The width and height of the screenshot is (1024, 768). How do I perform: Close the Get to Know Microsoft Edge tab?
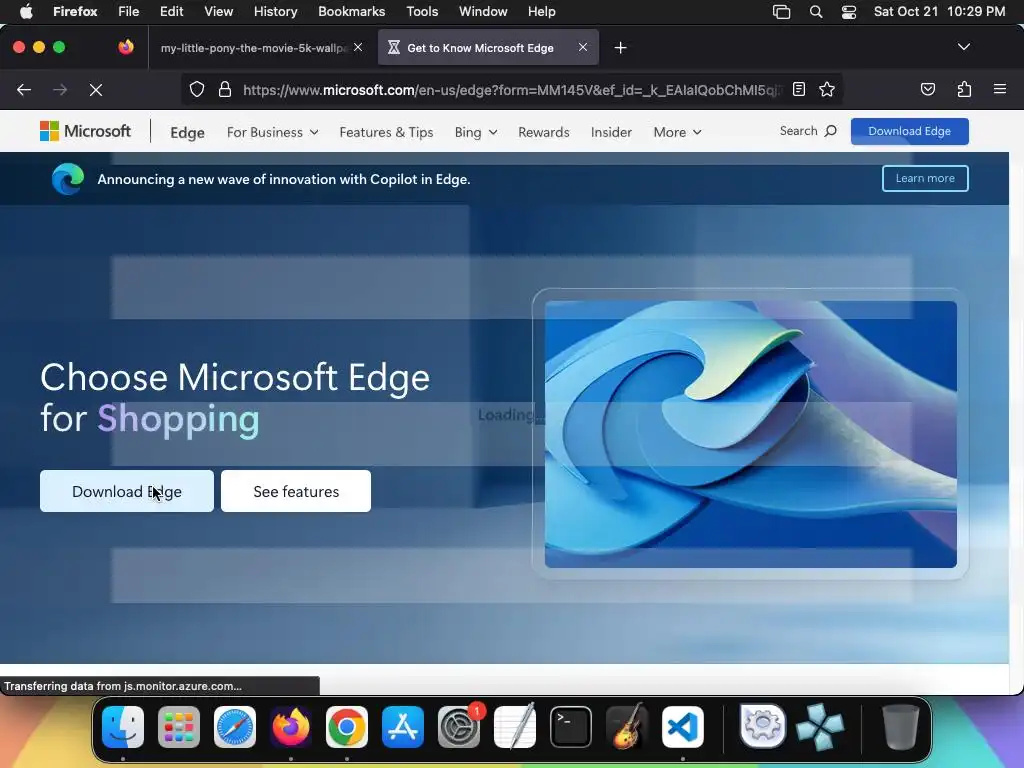[583, 47]
